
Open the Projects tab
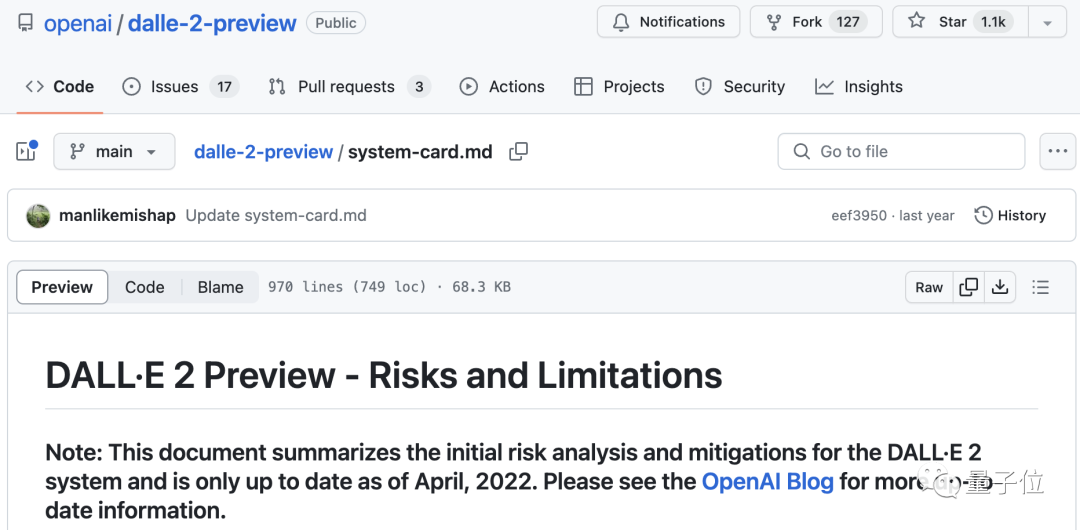point(619,87)
